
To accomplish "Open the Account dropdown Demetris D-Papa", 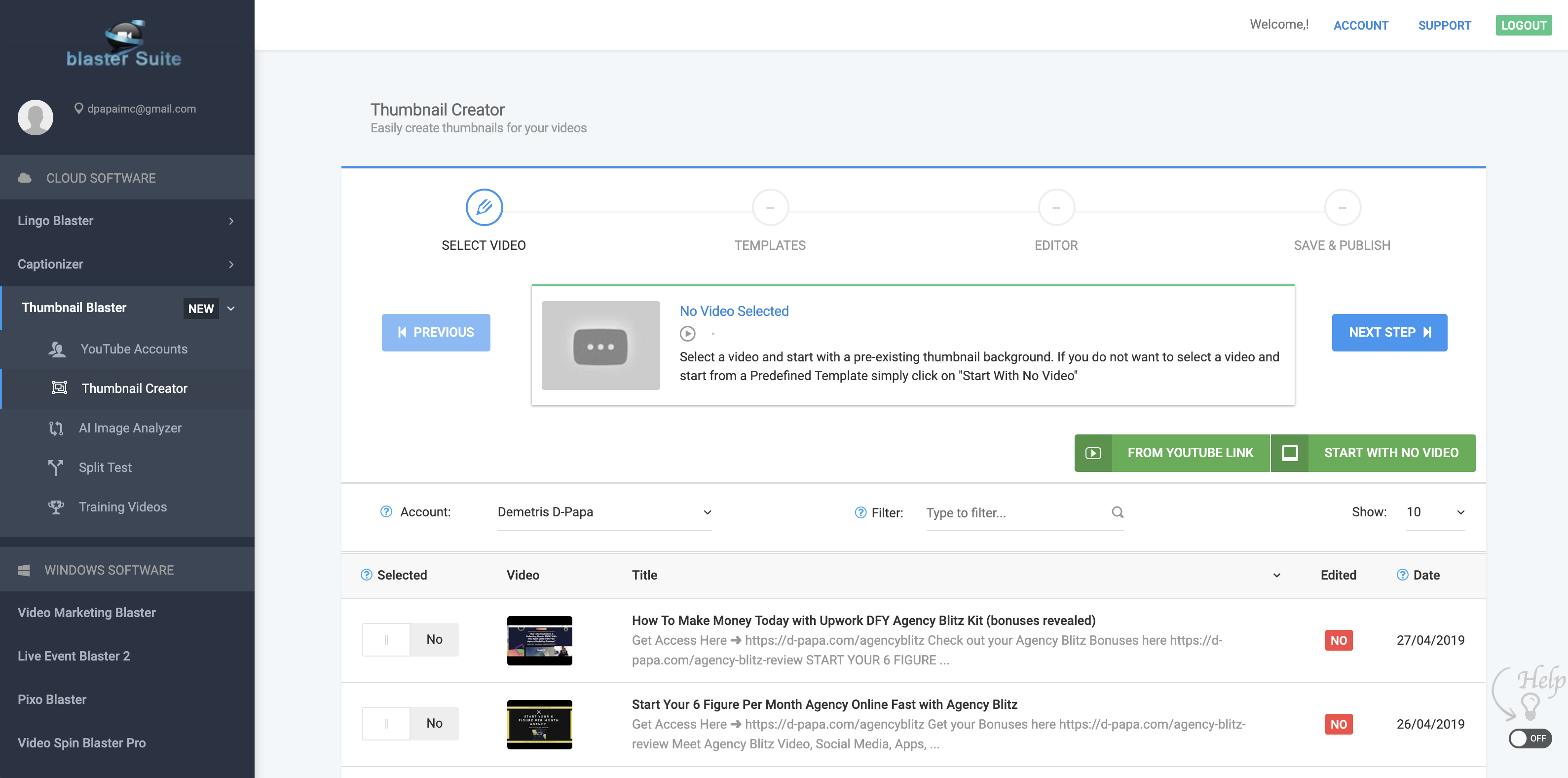I will point(604,512).
